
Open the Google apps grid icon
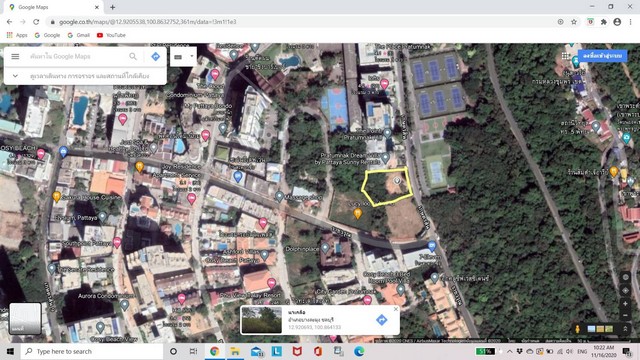click(565, 56)
